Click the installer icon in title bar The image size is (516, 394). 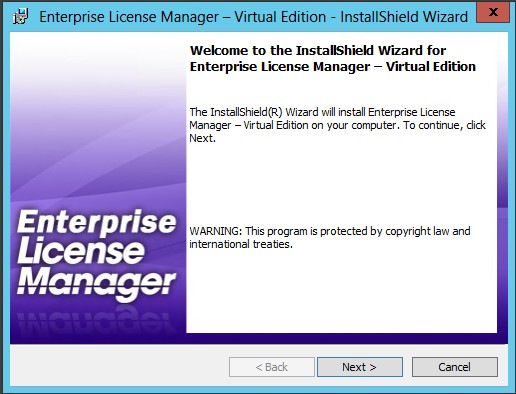point(20,17)
